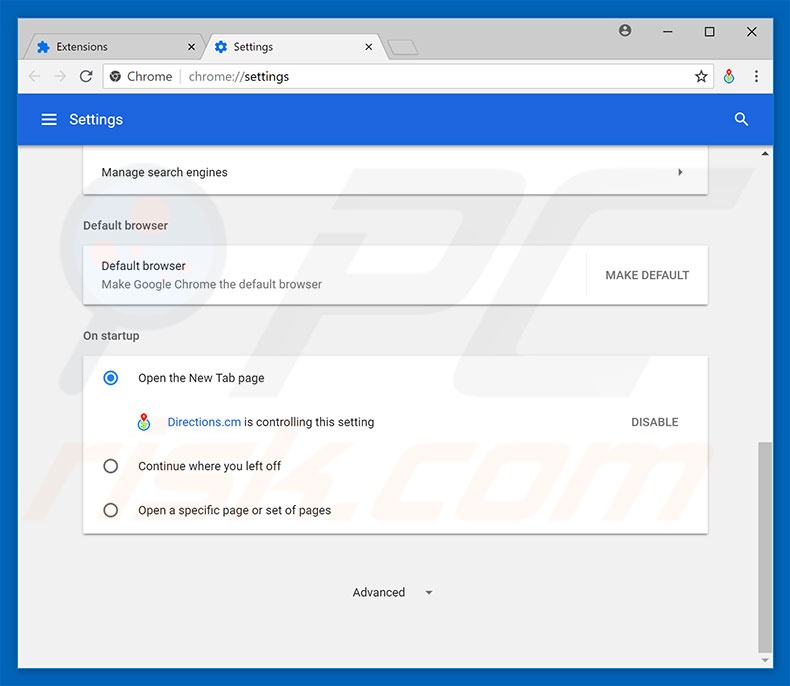
Task: Open the Chrome profile account icon
Action: coord(625,31)
